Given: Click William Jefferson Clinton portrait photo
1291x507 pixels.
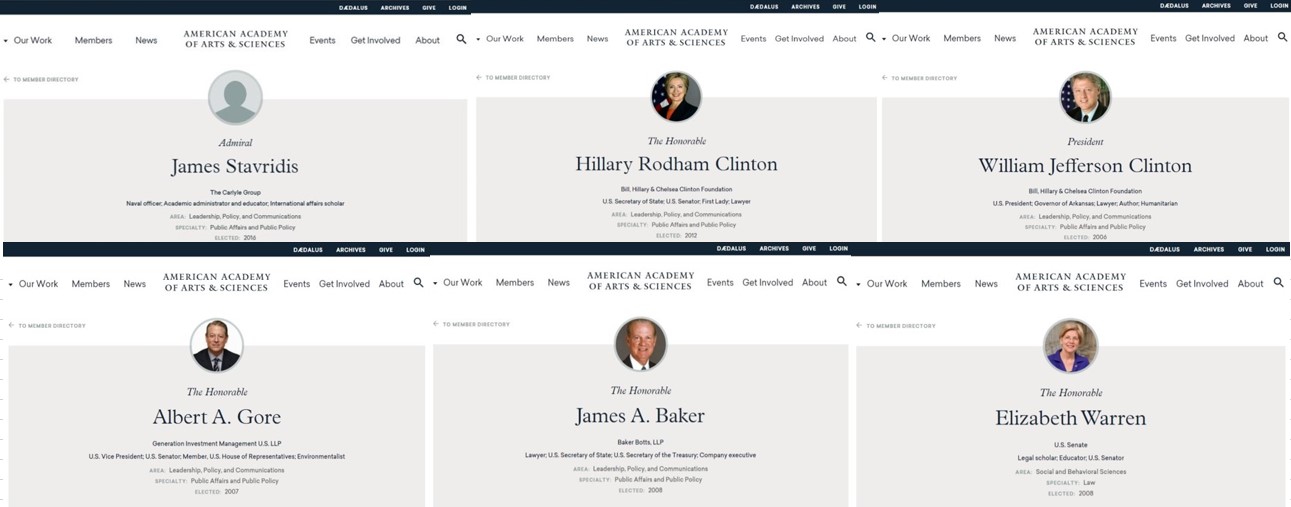Looking at the screenshot, I should [1085, 97].
